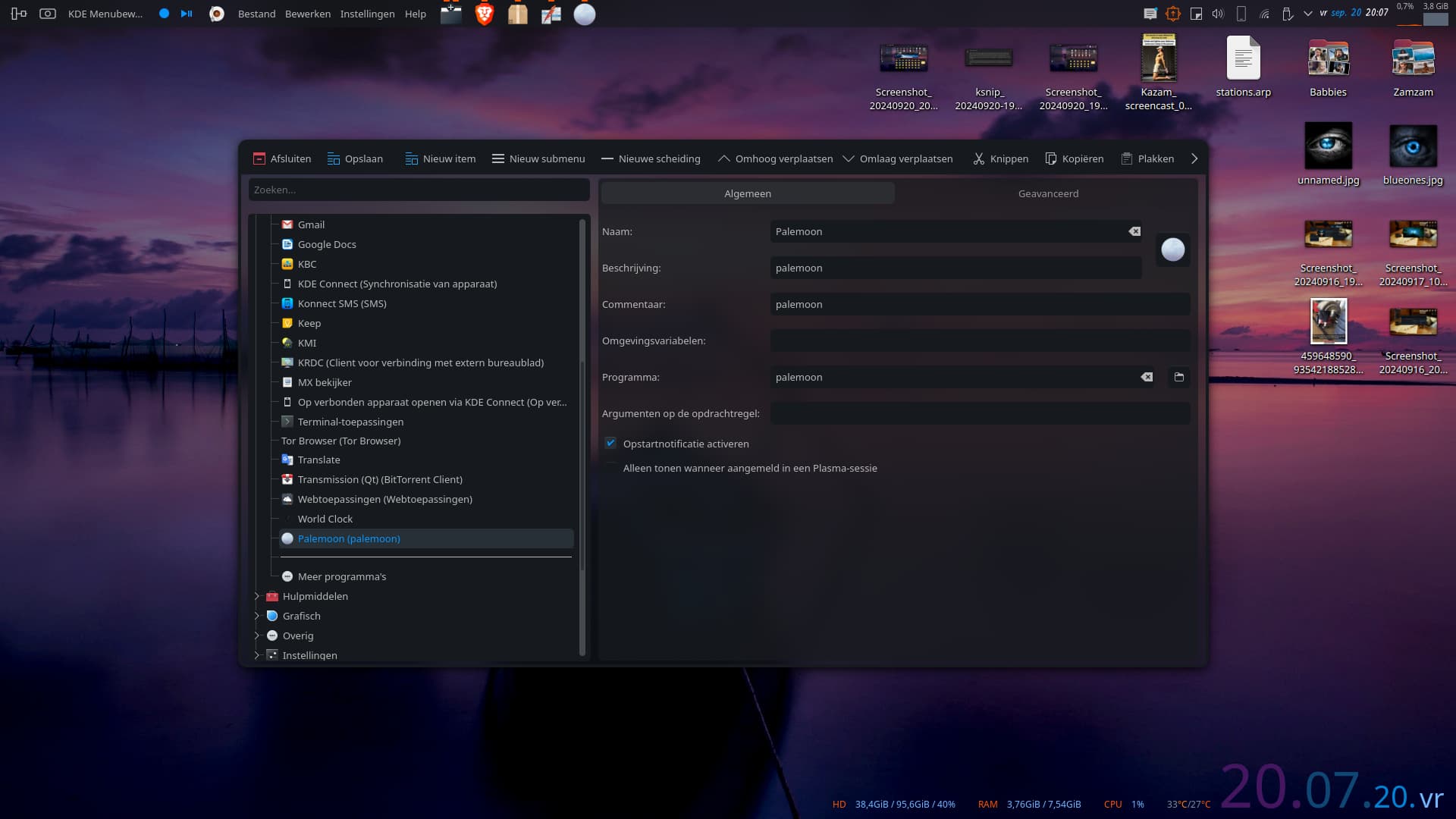The height and width of the screenshot is (819, 1456).
Task: Focus the Commentaar input field
Action: (x=981, y=304)
